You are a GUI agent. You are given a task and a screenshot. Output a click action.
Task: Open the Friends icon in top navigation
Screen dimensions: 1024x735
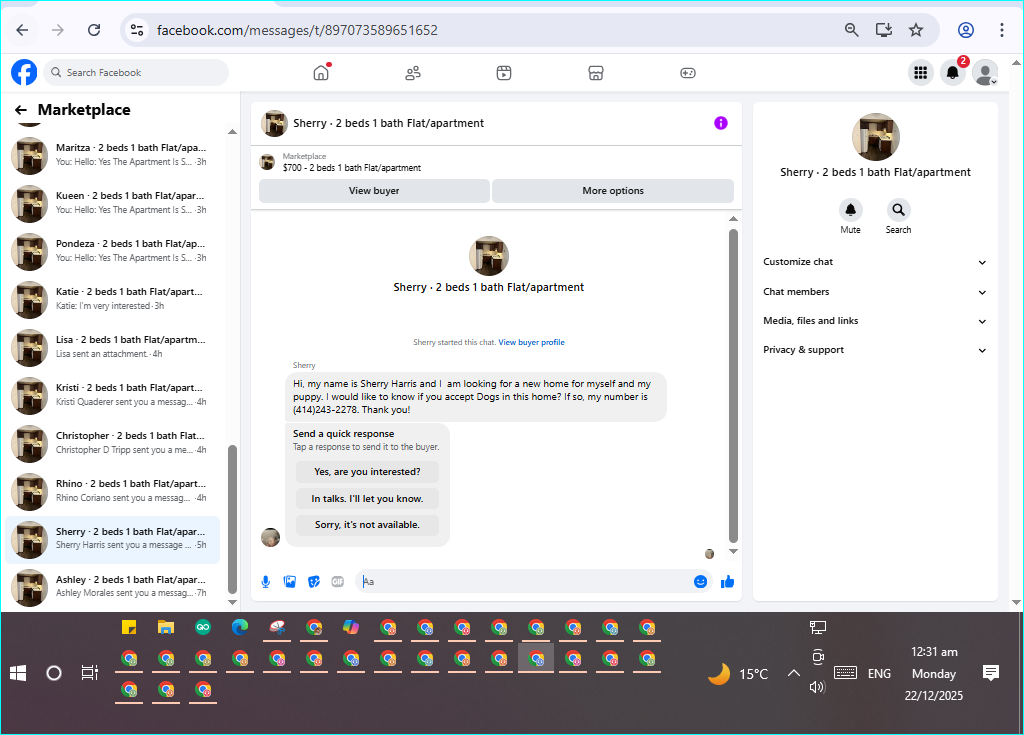(413, 73)
